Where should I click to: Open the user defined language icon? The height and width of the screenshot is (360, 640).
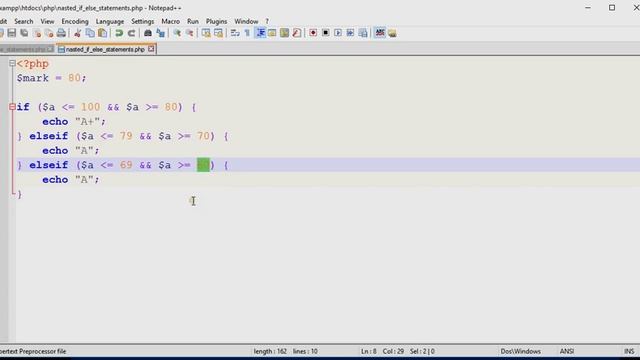click(x=272, y=33)
